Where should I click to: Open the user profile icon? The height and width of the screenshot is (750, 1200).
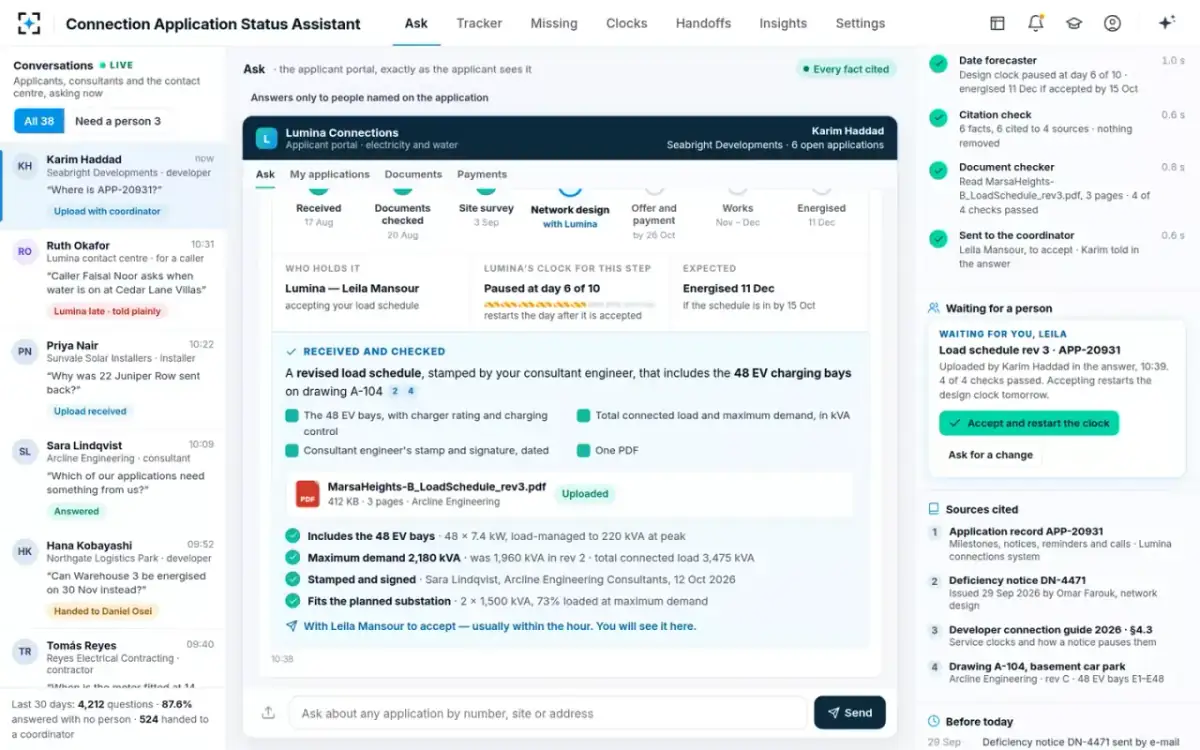pyautogui.click(x=1112, y=23)
